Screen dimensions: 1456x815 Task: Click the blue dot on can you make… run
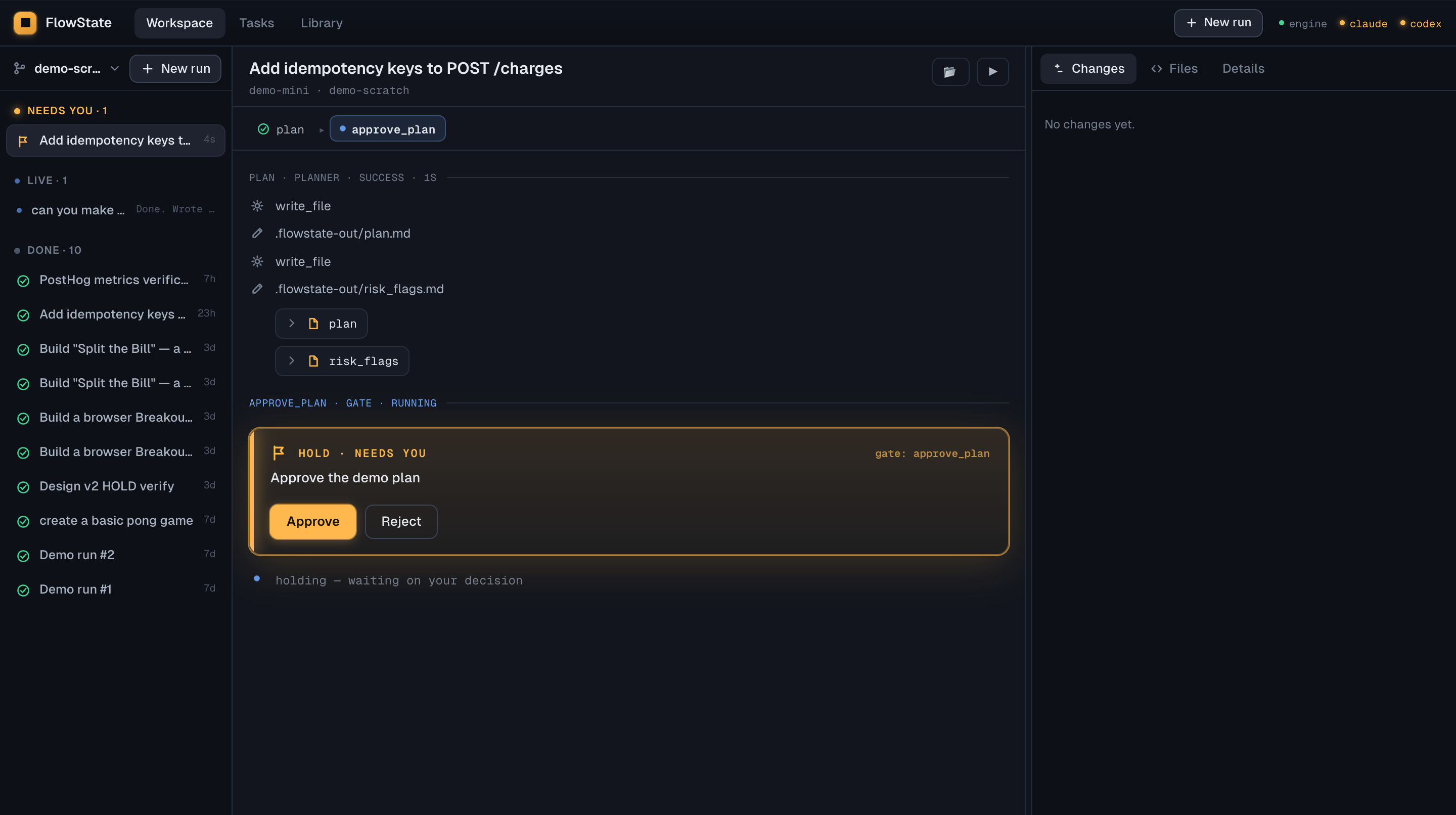[19, 210]
